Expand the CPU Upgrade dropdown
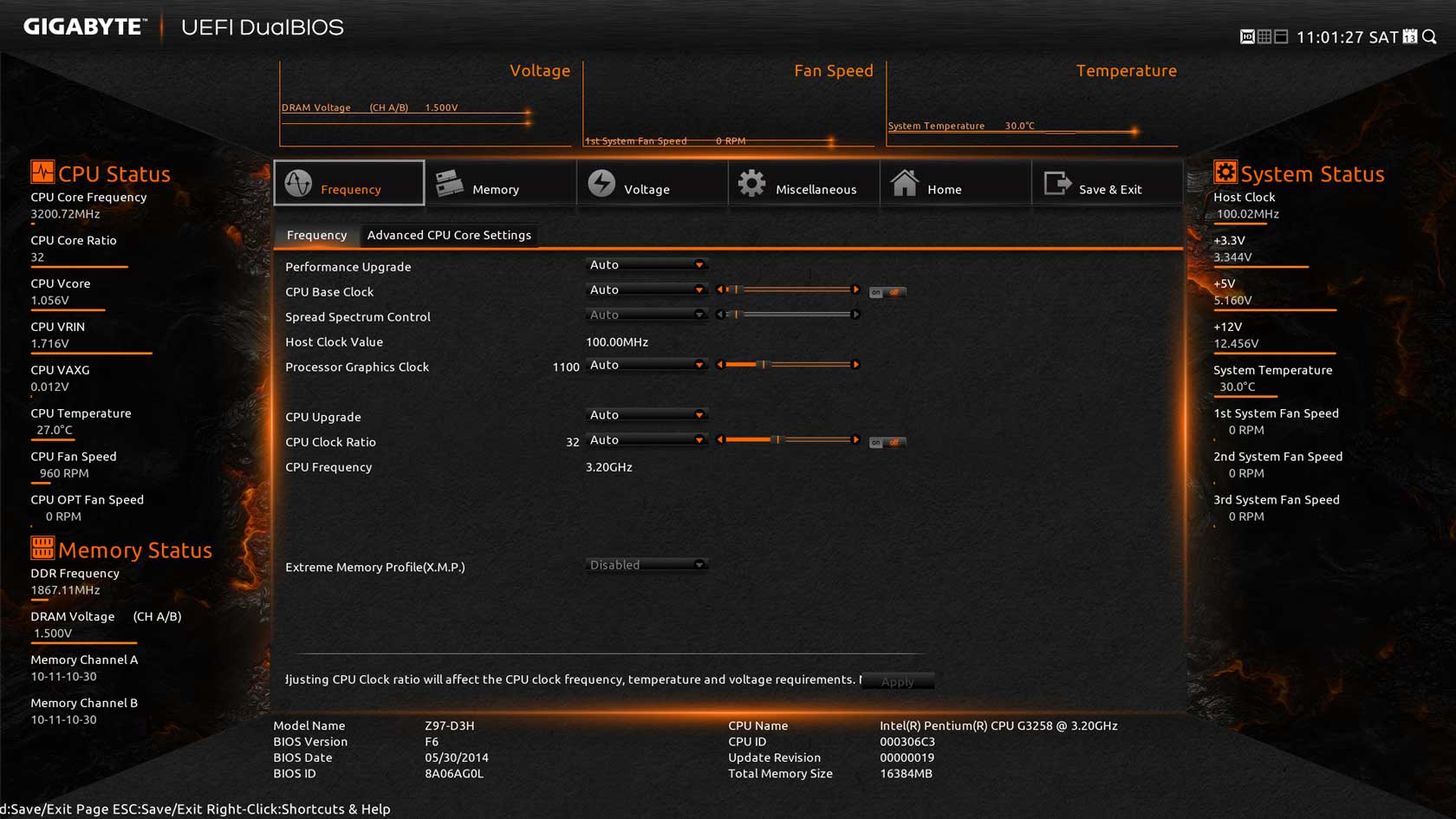 (x=647, y=415)
